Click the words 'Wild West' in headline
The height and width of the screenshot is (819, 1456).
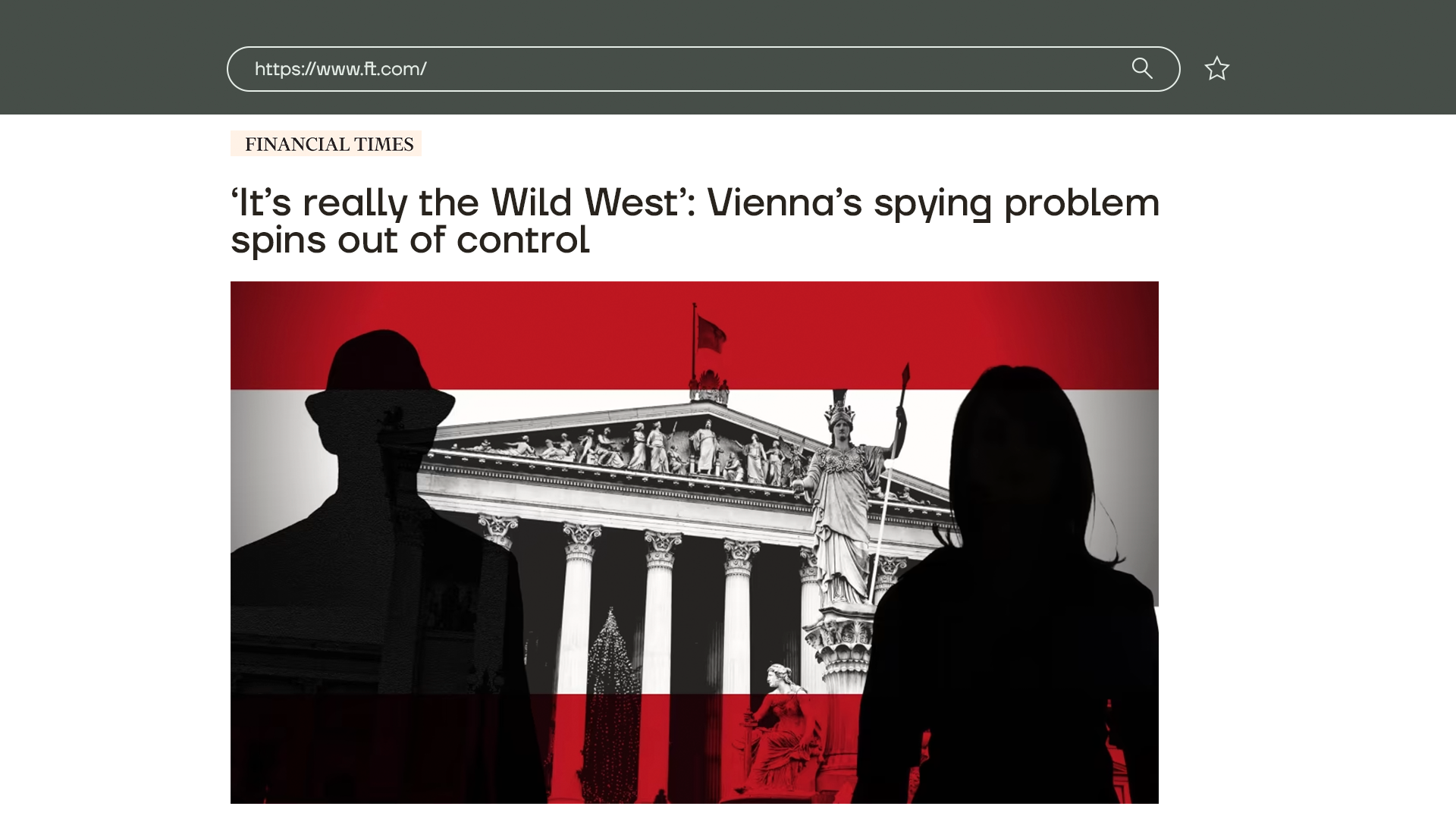(x=584, y=203)
